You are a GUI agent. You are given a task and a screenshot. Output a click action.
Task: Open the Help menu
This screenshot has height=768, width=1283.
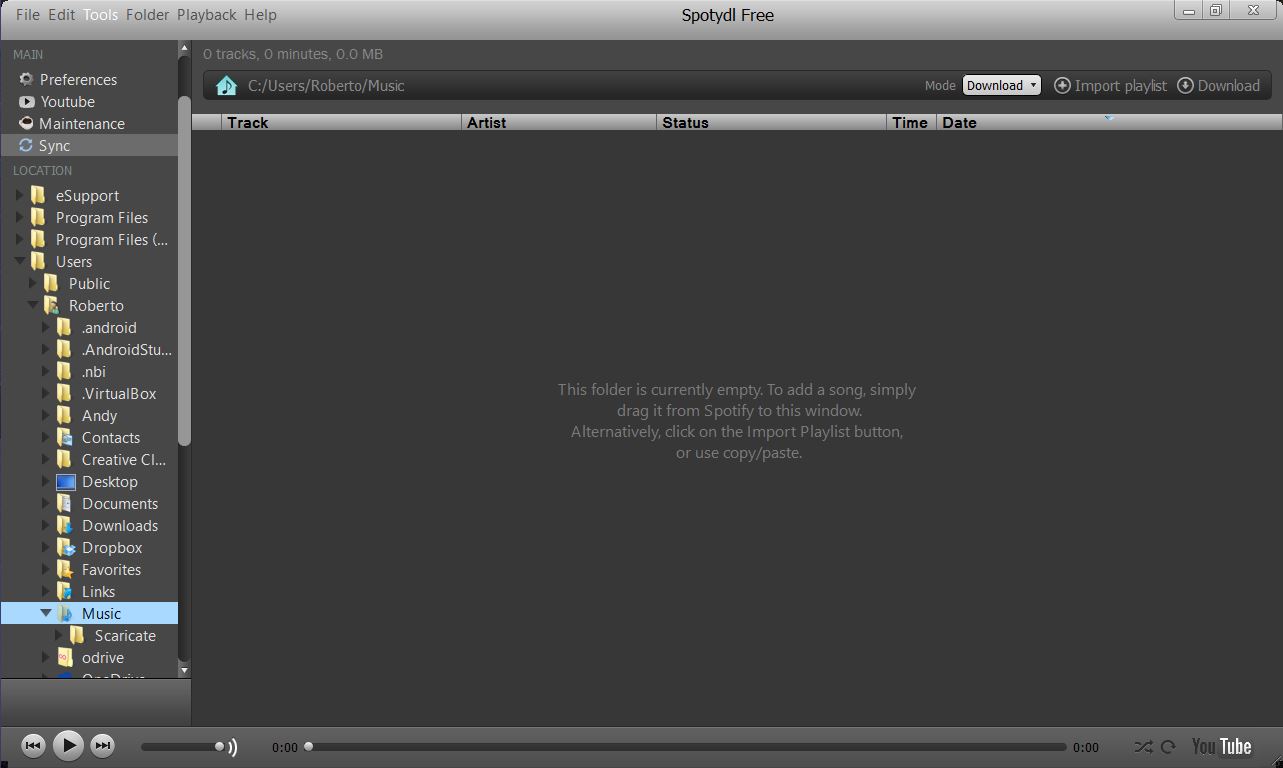260,15
